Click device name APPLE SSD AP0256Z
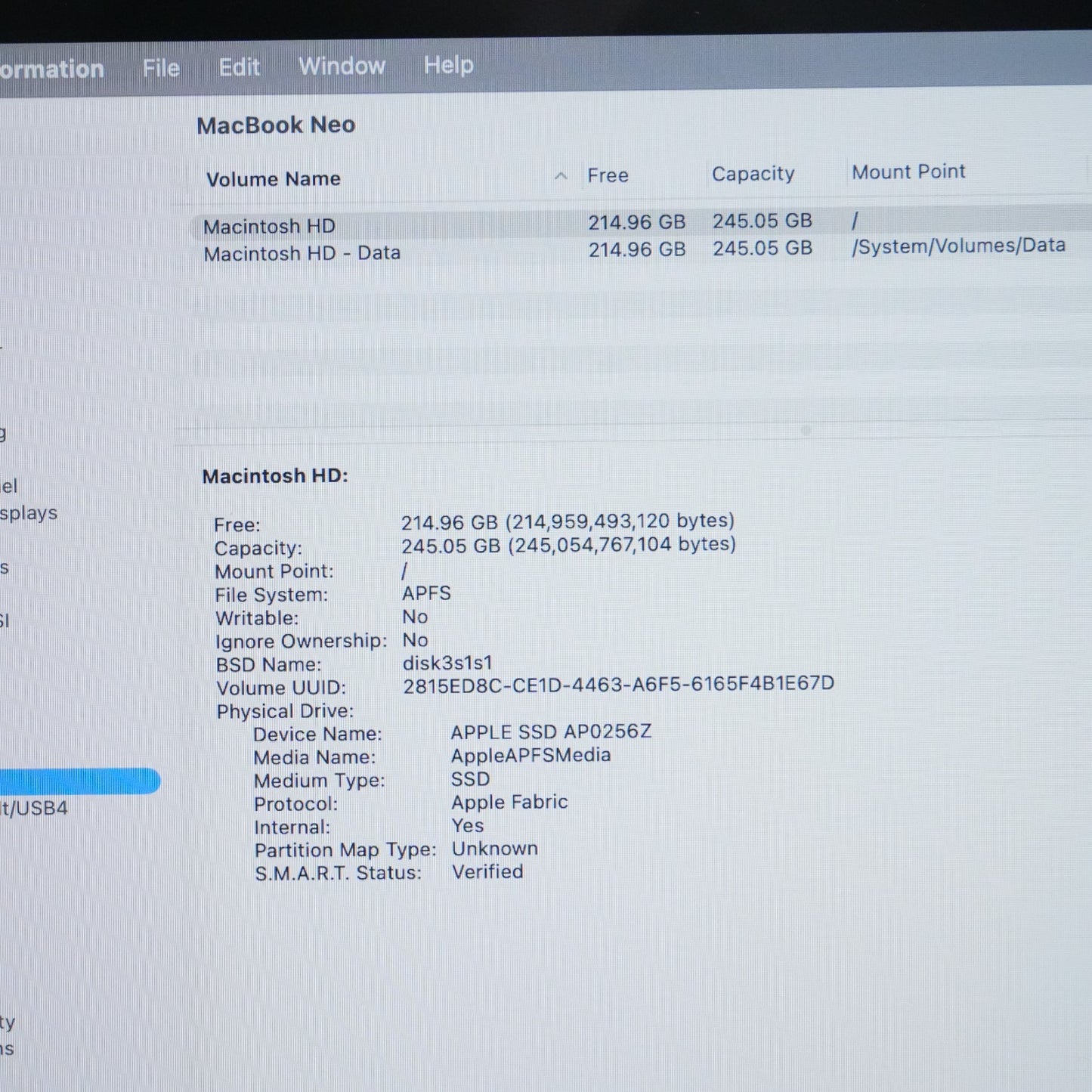The height and width of the screenshot is (1092, 1092). tap(552, 732)
